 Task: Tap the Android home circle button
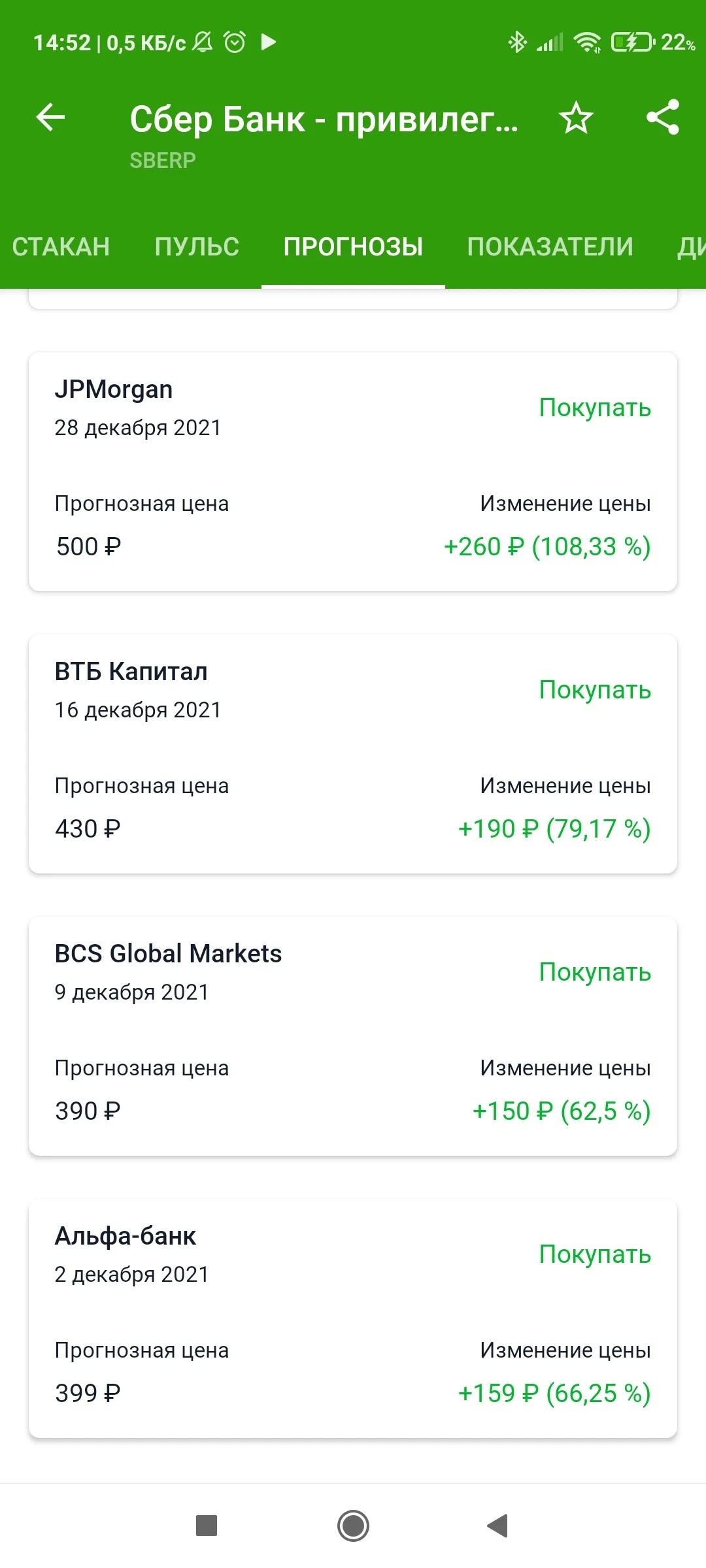pyautogui.click(x=353, y=1526)
